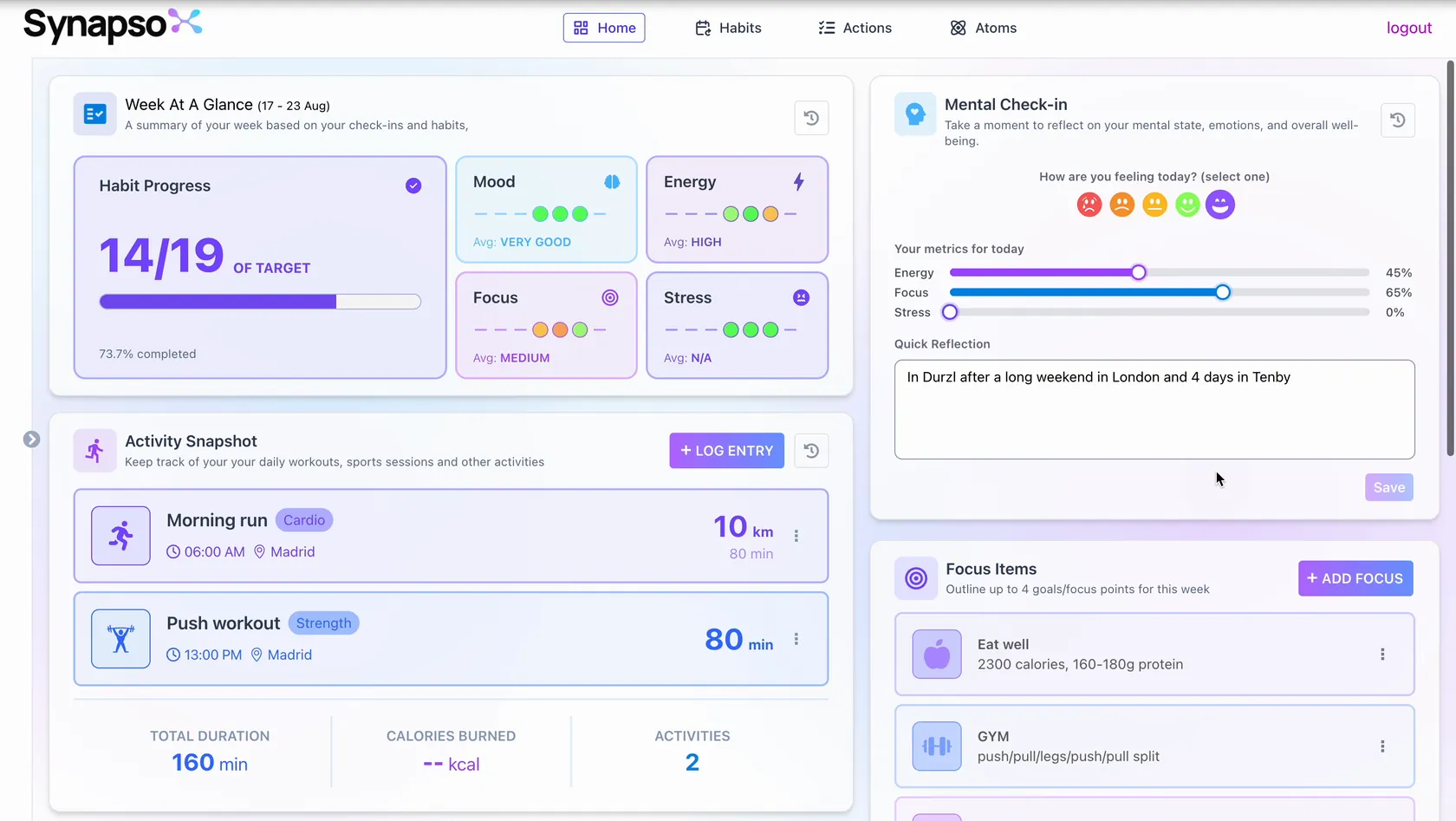Click the Mood brain icon

(x=612, y=182)
